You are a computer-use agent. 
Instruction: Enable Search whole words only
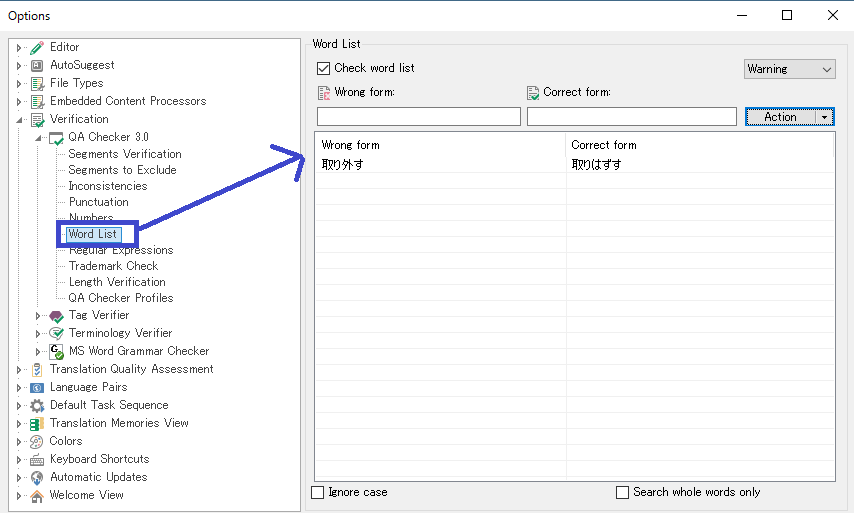pos(623,492)
